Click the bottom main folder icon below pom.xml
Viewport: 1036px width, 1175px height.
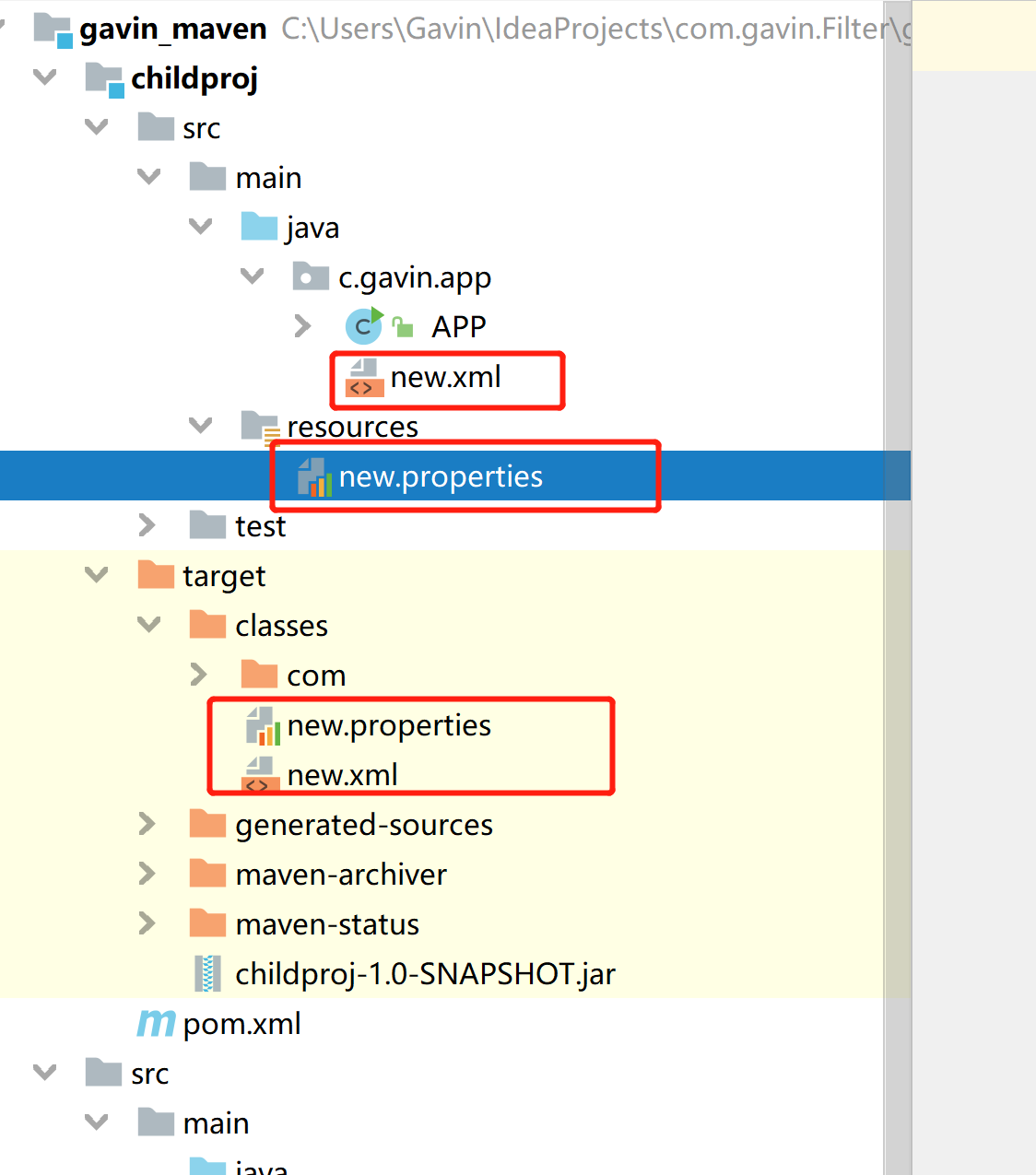[x=156, y=1122]
